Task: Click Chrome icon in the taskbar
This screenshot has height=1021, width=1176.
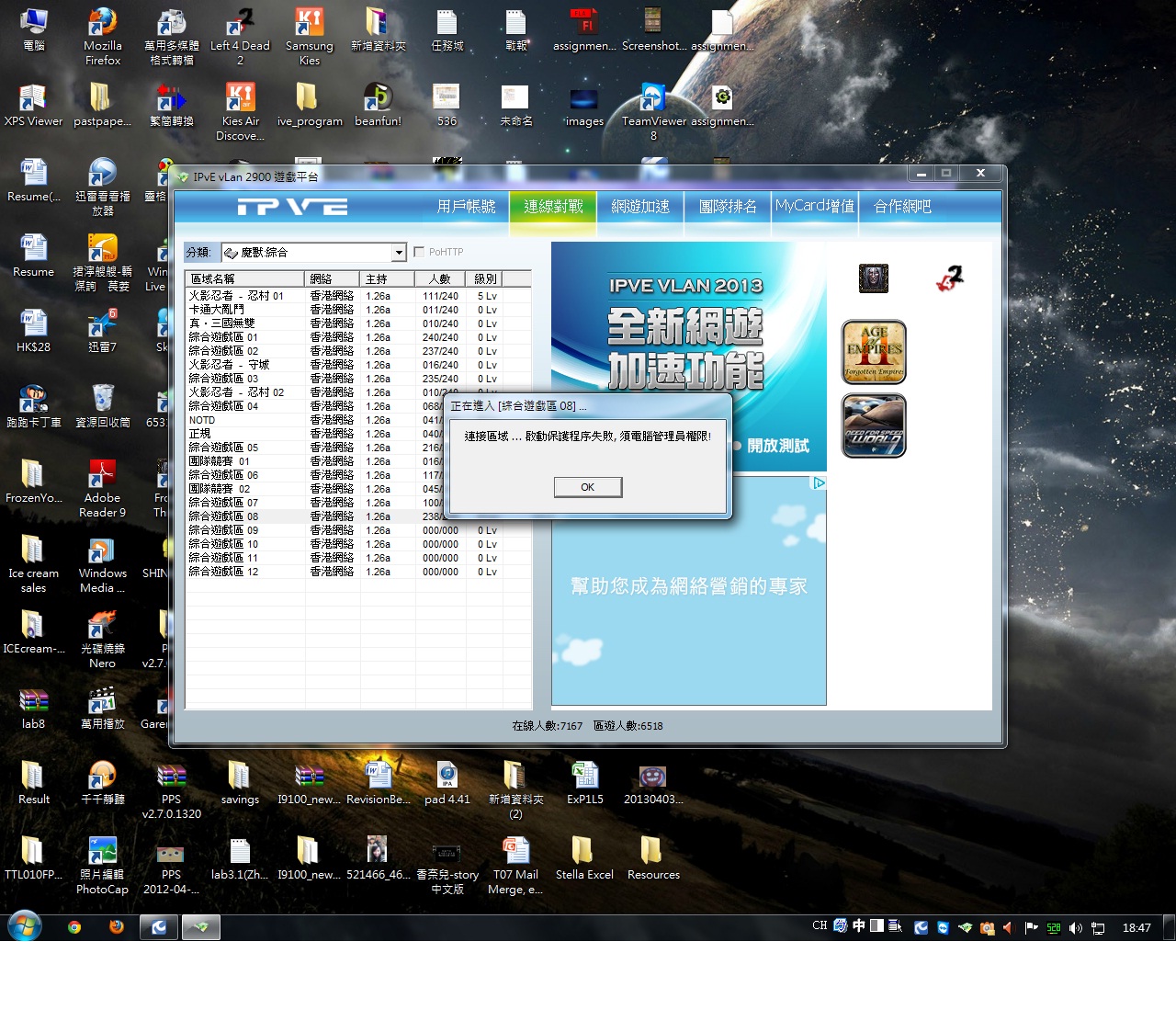Action: click(x=74, y=927)
